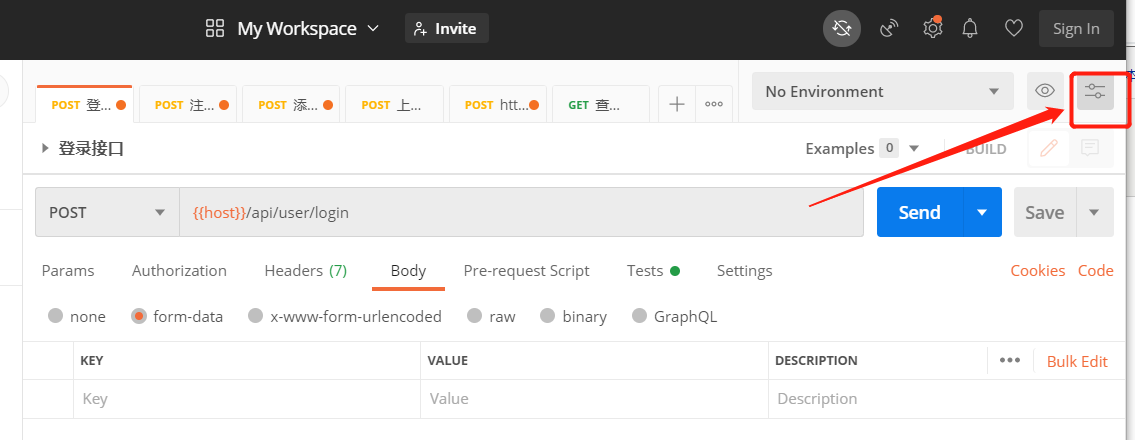
Task: Click the blue Send button
Action: coord(919,212)
